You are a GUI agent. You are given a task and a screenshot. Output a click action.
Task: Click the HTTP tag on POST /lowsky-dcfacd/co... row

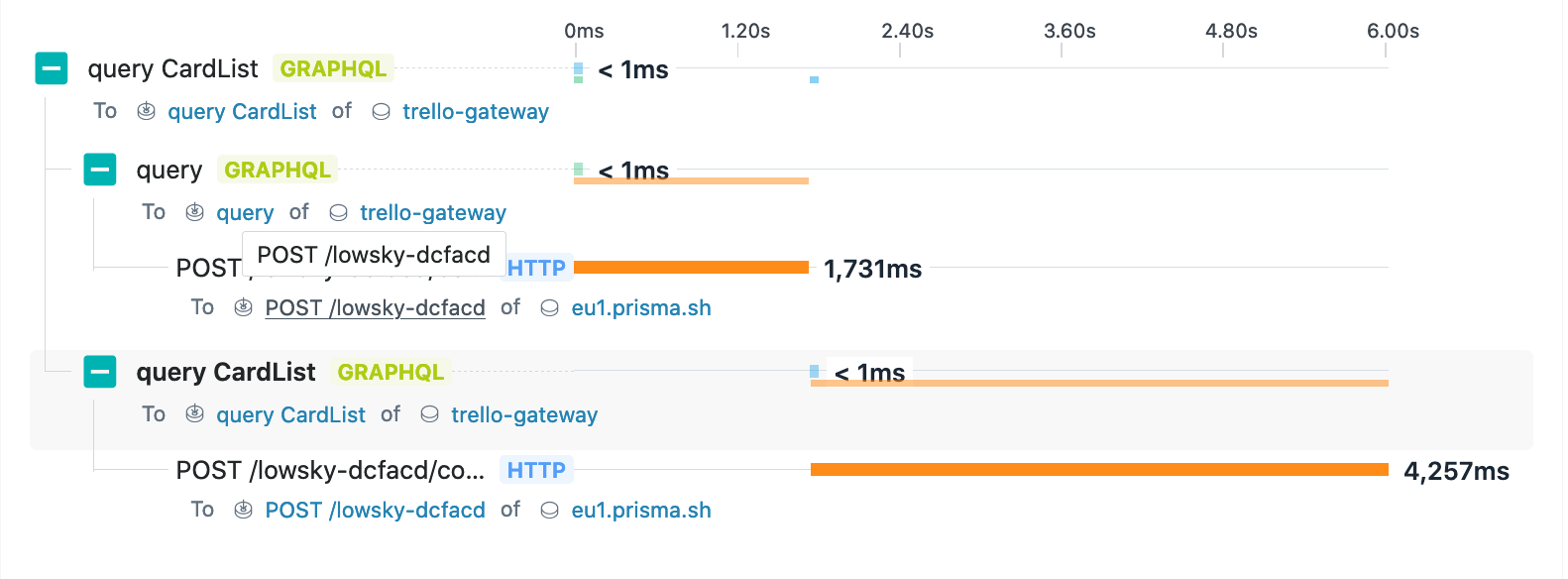tap(536, 470)
